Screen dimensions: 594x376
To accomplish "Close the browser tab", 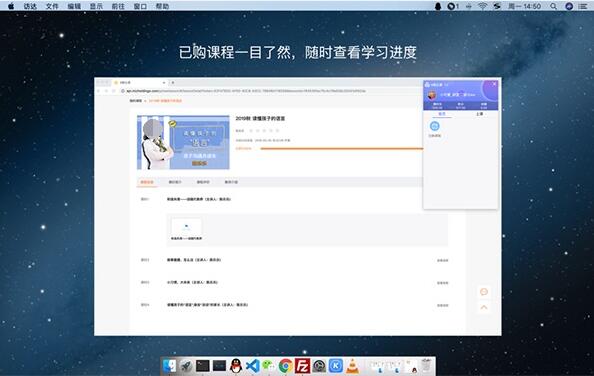I will pos(164,83).
